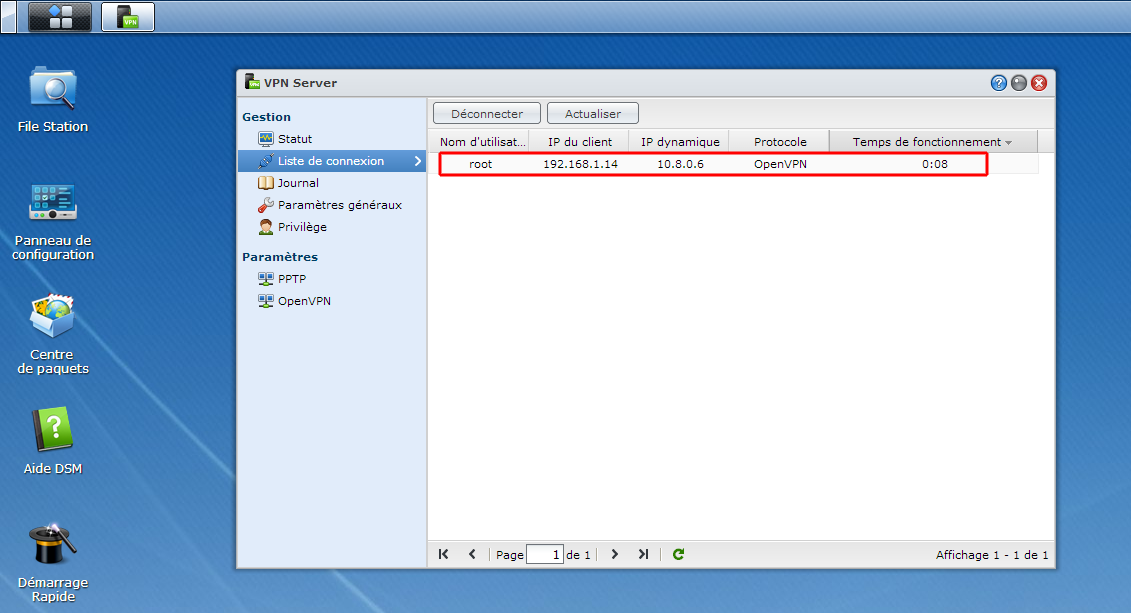Go to last page arrow
Screen dimensions: 1131x613
[x=643, y=554]
